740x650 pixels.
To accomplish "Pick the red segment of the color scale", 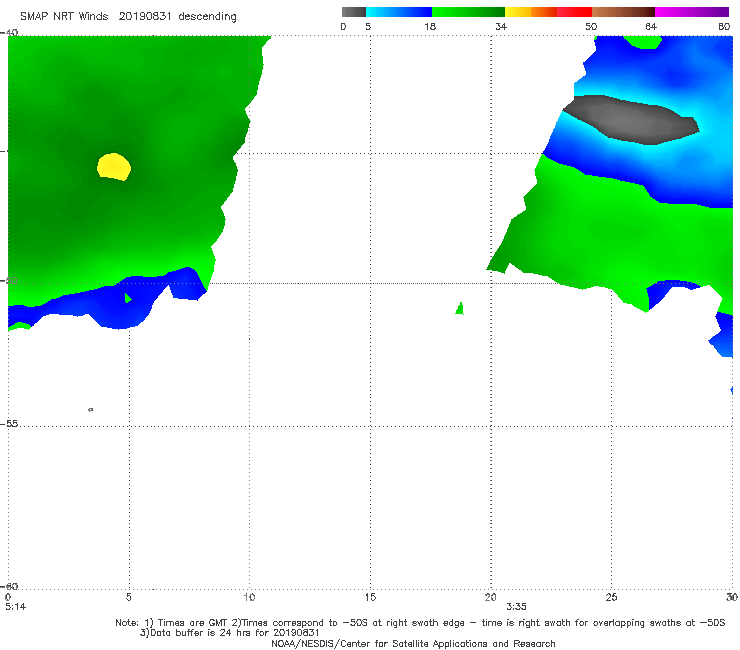I will [x=574, y=12].
